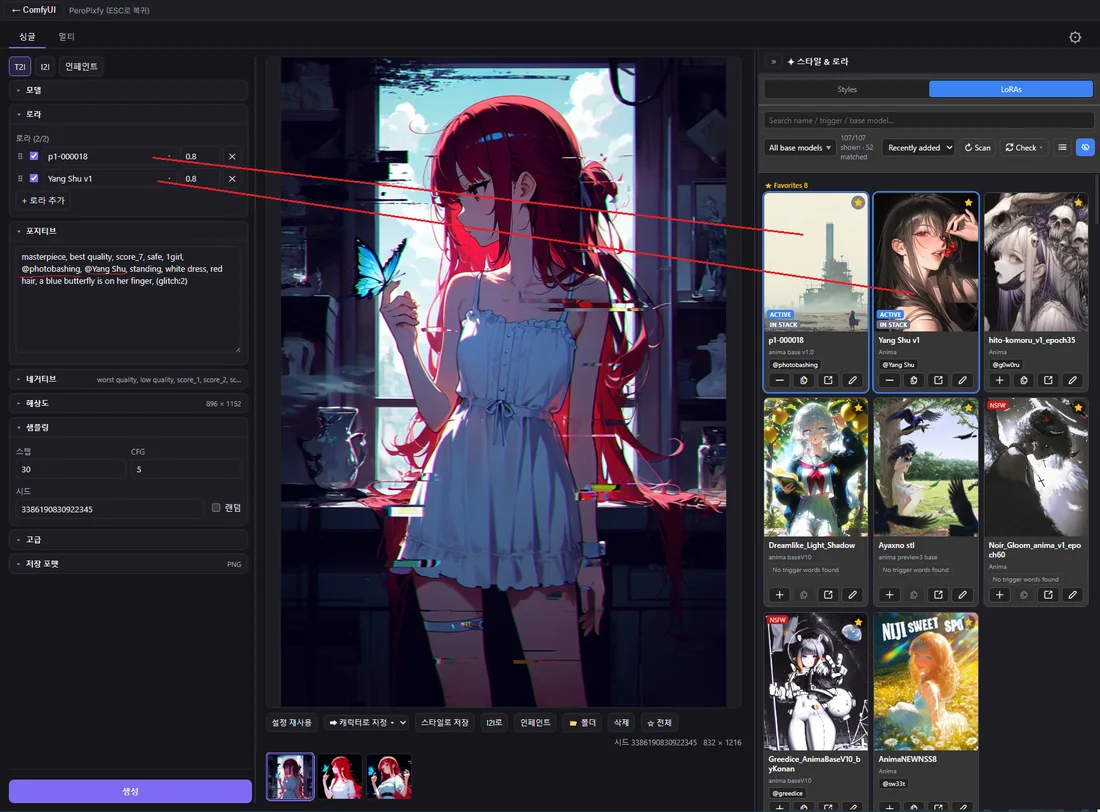Edit the Noir_Gloom_anima card with the pencil icon
This screenshot has width=1100, height=812.
click(1073, 594)
